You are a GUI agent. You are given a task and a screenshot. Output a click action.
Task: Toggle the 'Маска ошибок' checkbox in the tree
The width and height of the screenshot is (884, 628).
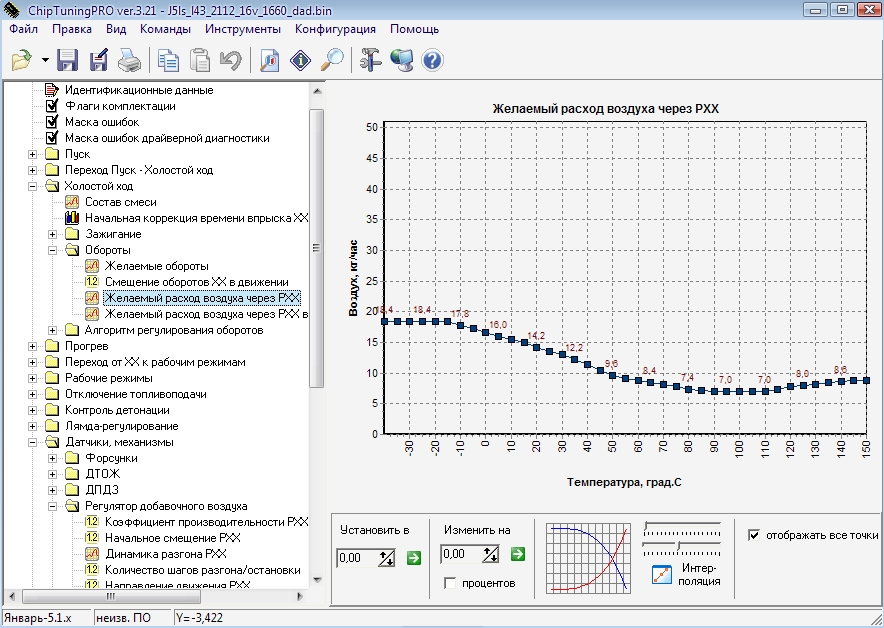tap(53, 122)
